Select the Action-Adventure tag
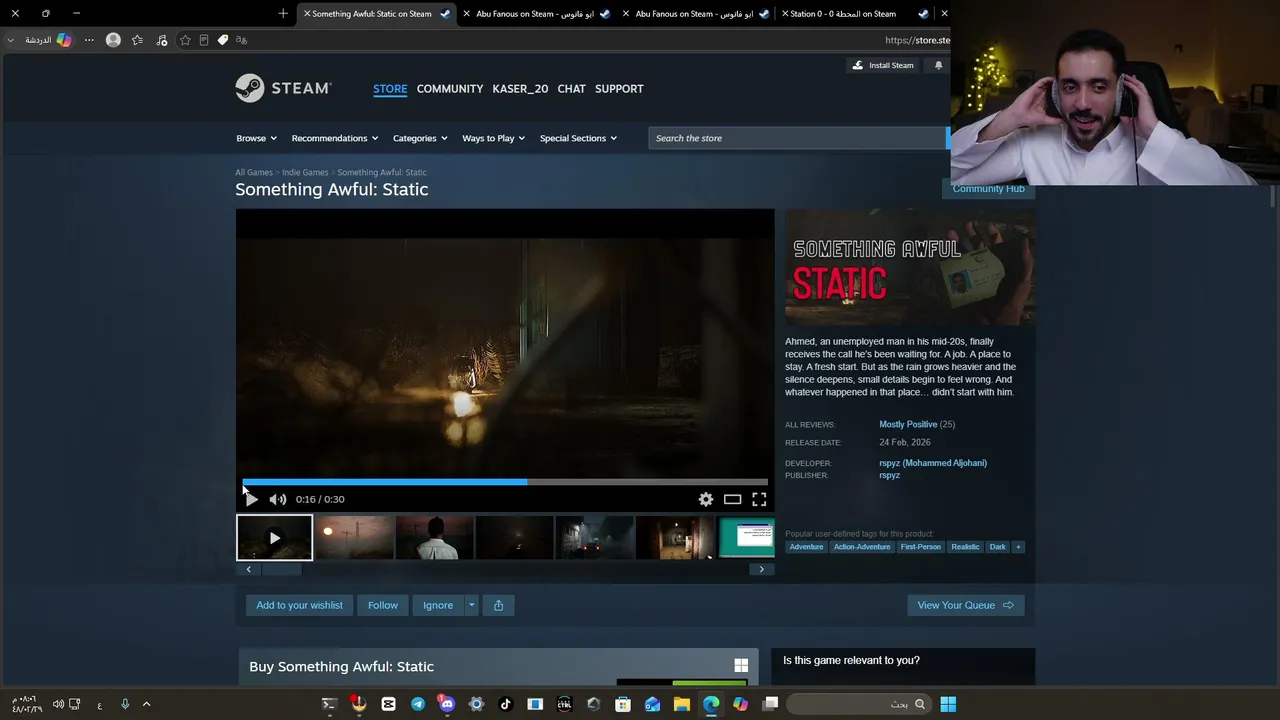Viewport: 1280px width, 720px height. (x=862, y=547)
